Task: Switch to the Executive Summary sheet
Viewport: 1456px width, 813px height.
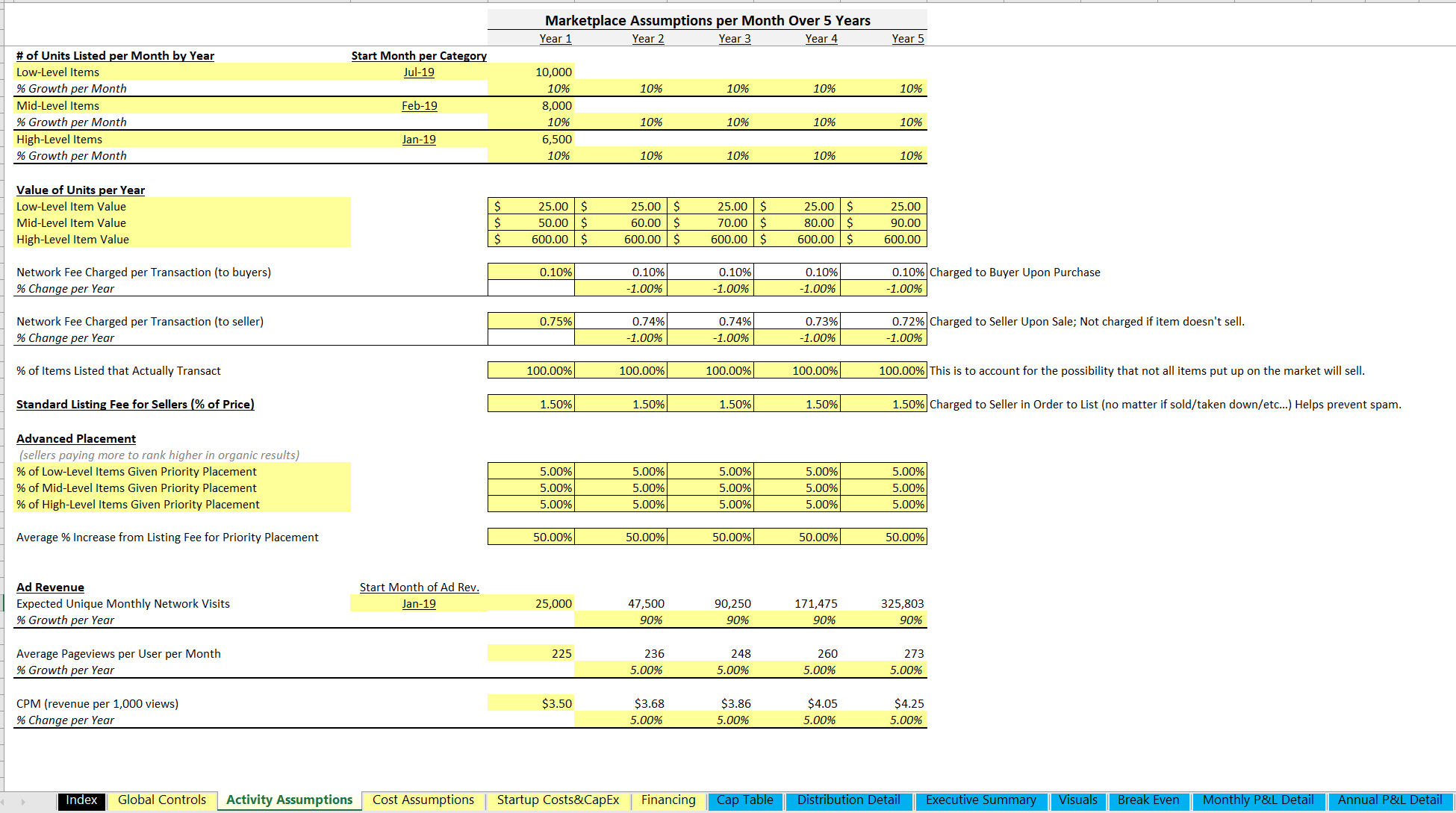Action: click(980, 800)
